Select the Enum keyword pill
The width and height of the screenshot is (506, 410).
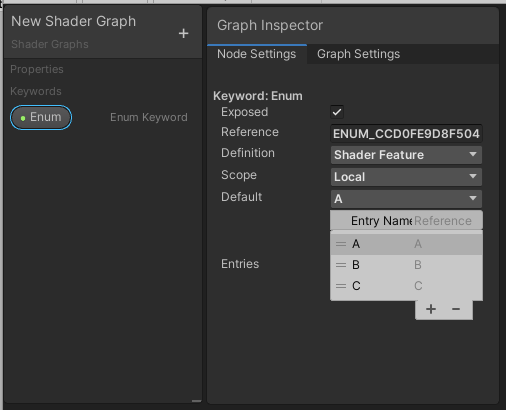(41, 117)
